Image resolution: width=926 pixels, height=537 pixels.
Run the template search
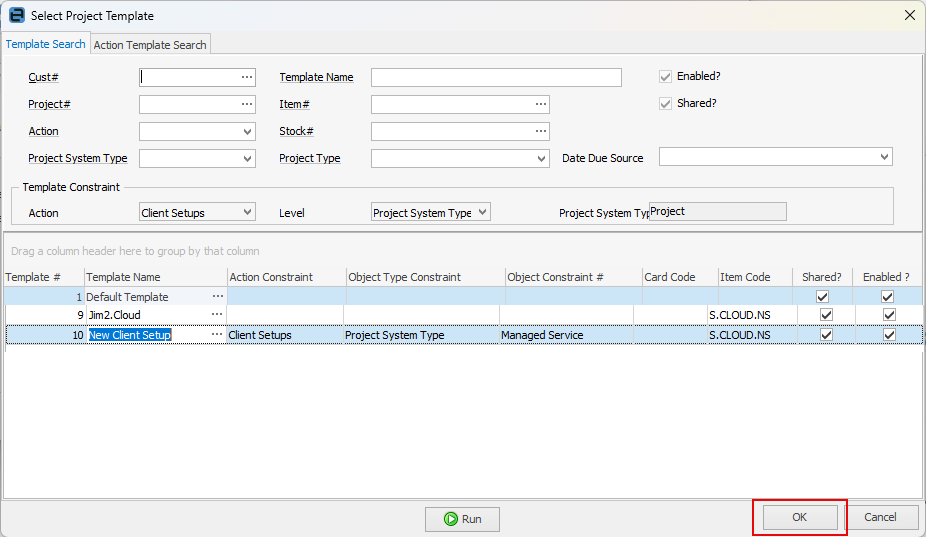(462, 519)
